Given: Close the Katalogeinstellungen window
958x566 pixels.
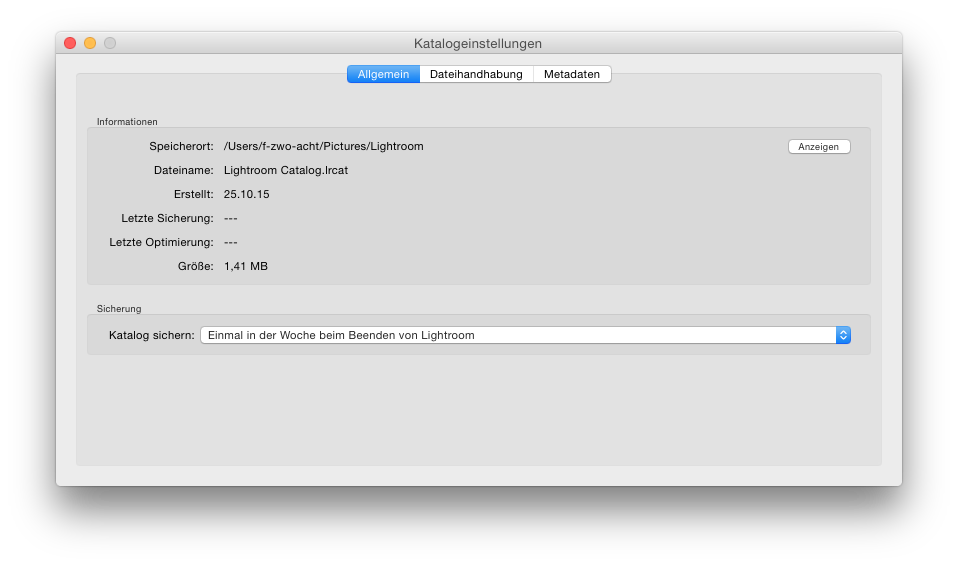Looking at the screenshot, I should pyautogui.click(x=70, y=43).
